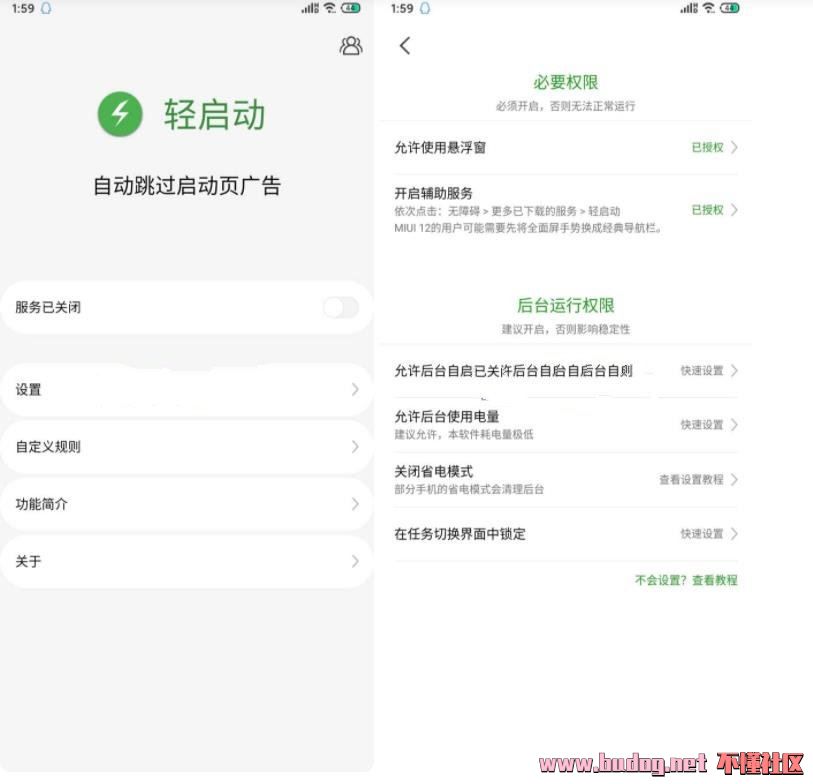Image resolution: width=813 pixels, height=784 pixels.
Task: Tap 已授权 status for 辅助服务
Action: pos(707,210)
